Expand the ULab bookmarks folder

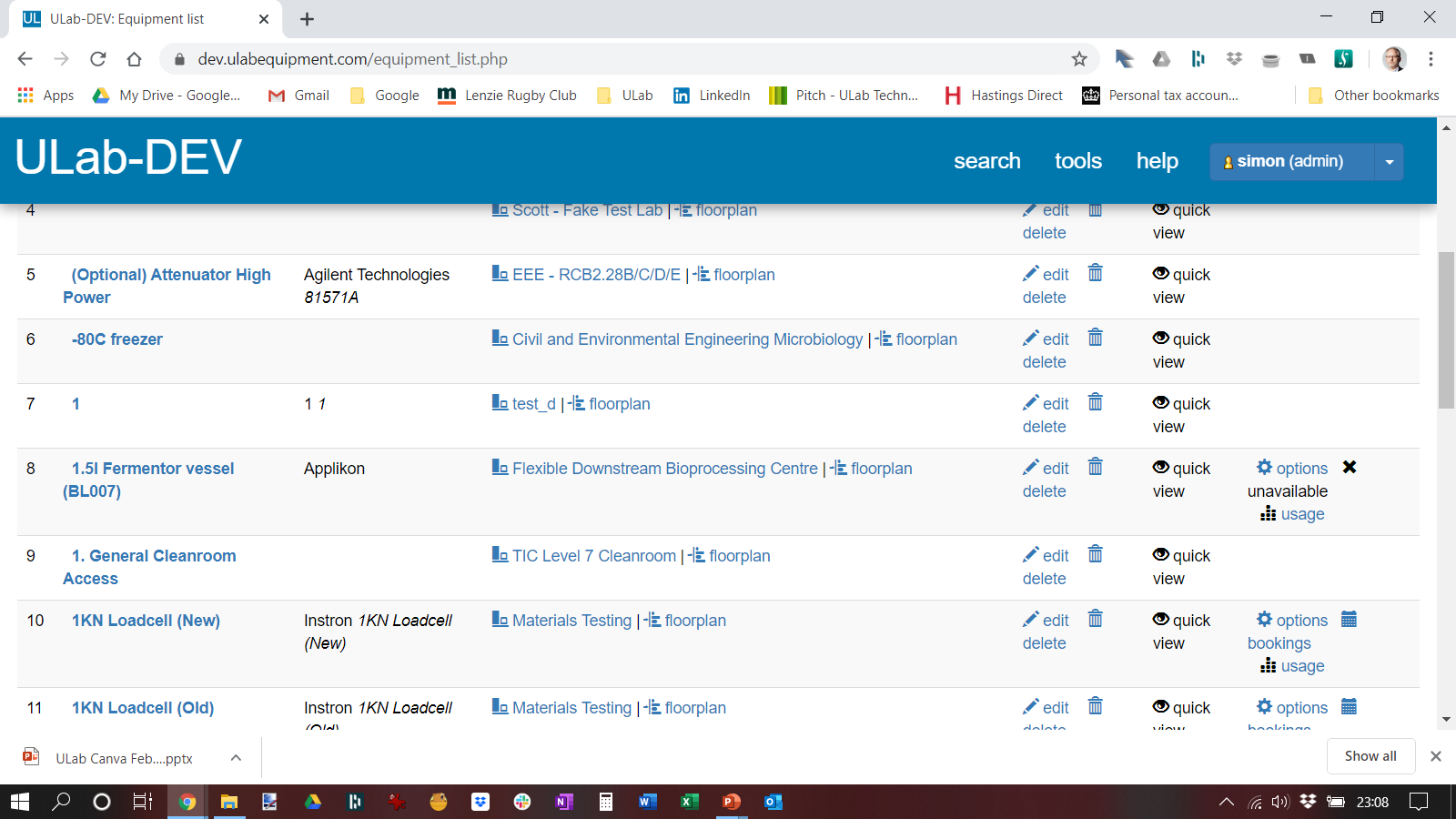pos(624,95)
